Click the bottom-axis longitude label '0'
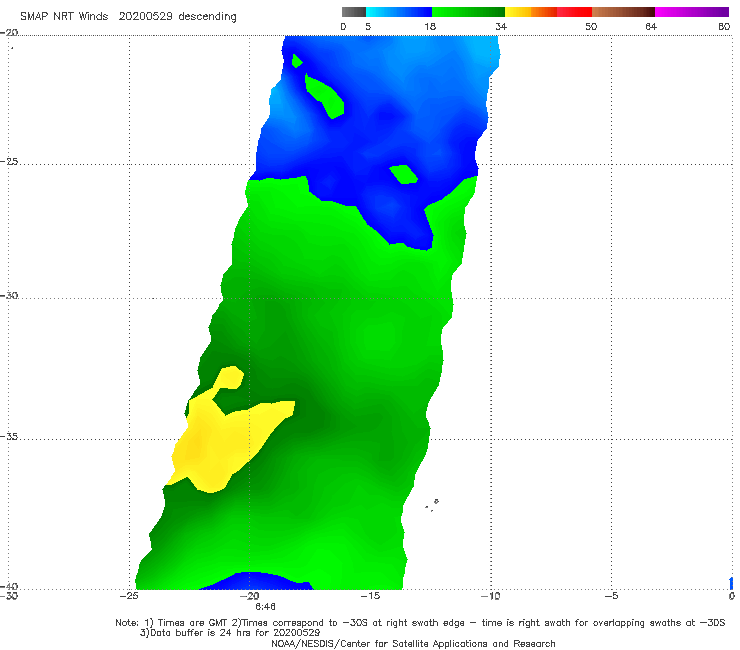This screenshot has height=650, width=740. point(732,596)
